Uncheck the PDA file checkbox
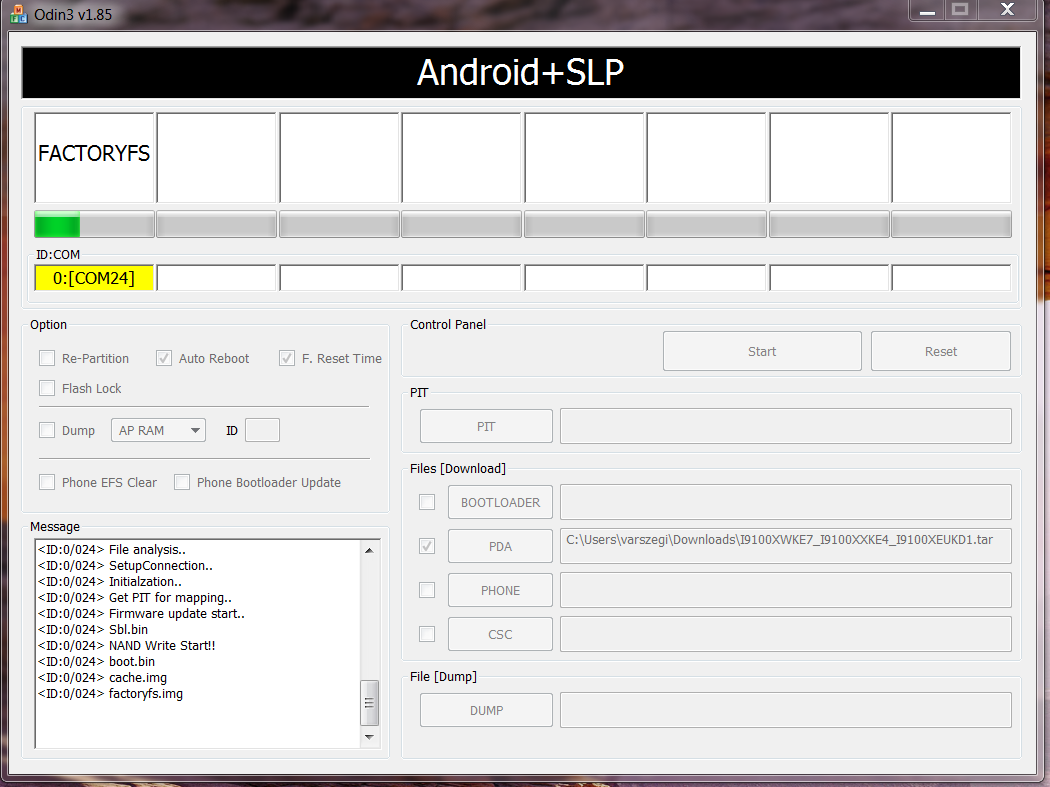This screenshot has width=1050, height=787. (x=427, y=546)
